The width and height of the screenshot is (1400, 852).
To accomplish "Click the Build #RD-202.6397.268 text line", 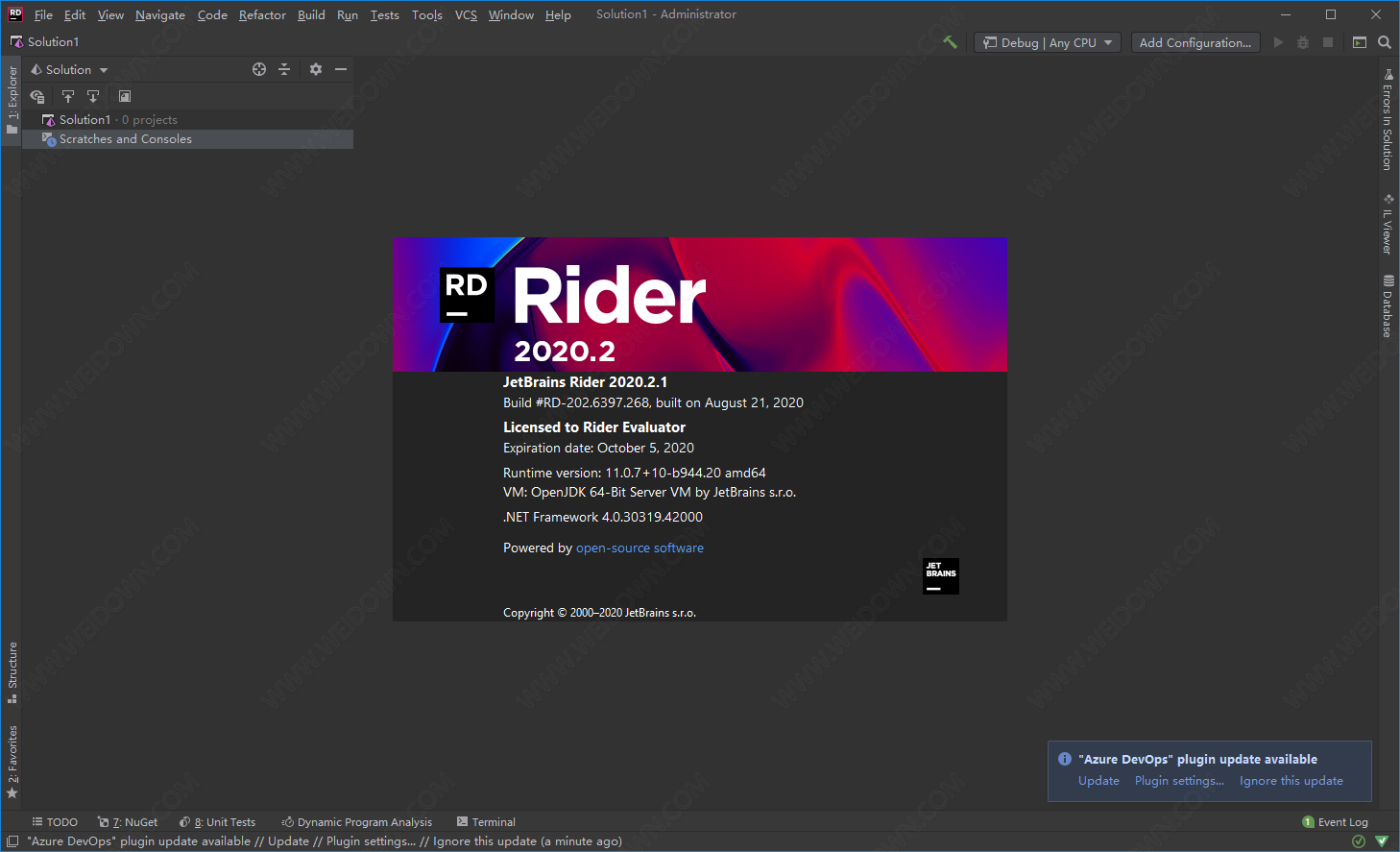I will coord(653,402).
